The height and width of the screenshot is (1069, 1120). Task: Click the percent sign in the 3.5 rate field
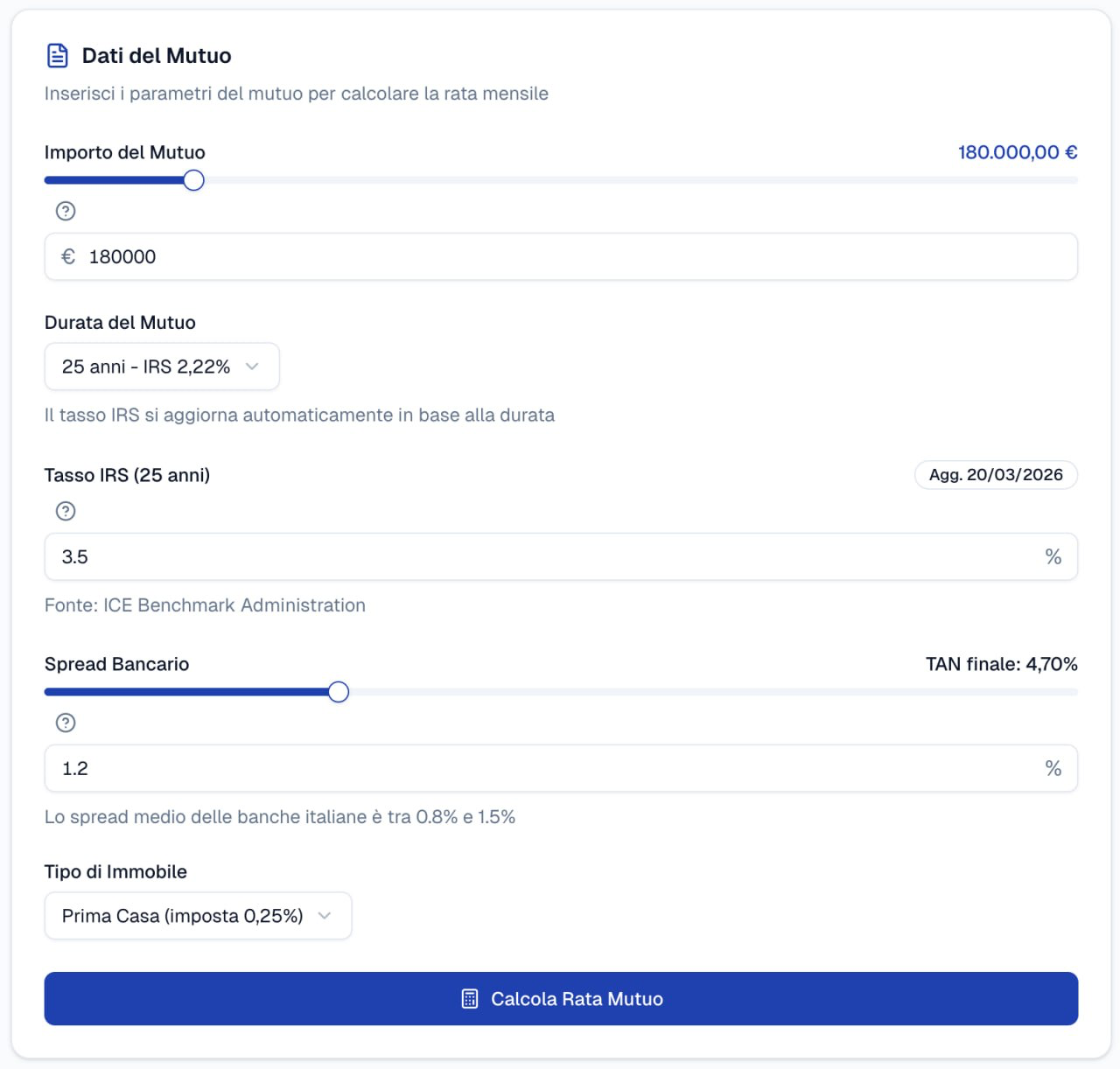(x=1053, y=556)
